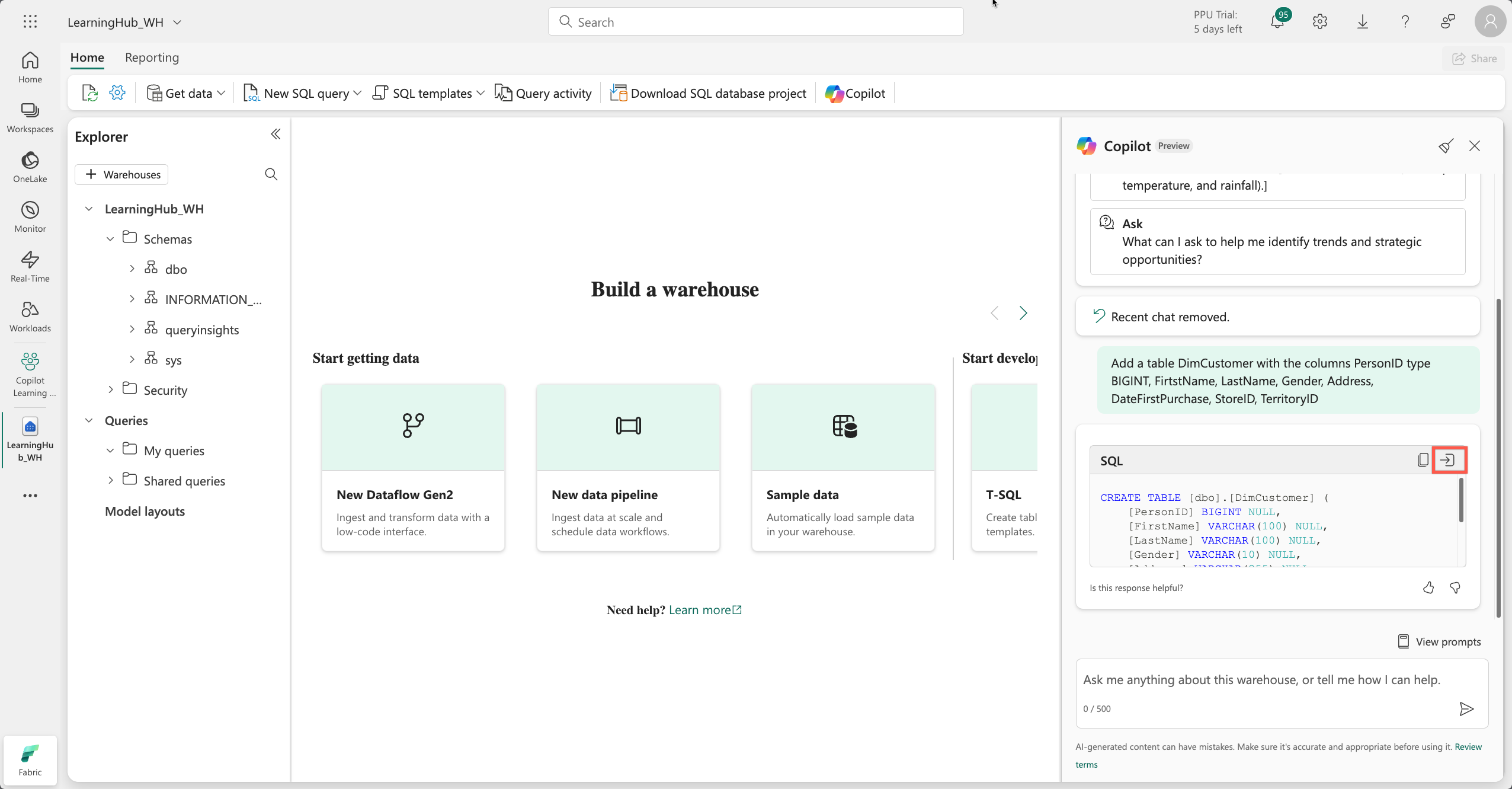Switch to the Home ribbon tab

pyautogui.click(x=87, y=58)
